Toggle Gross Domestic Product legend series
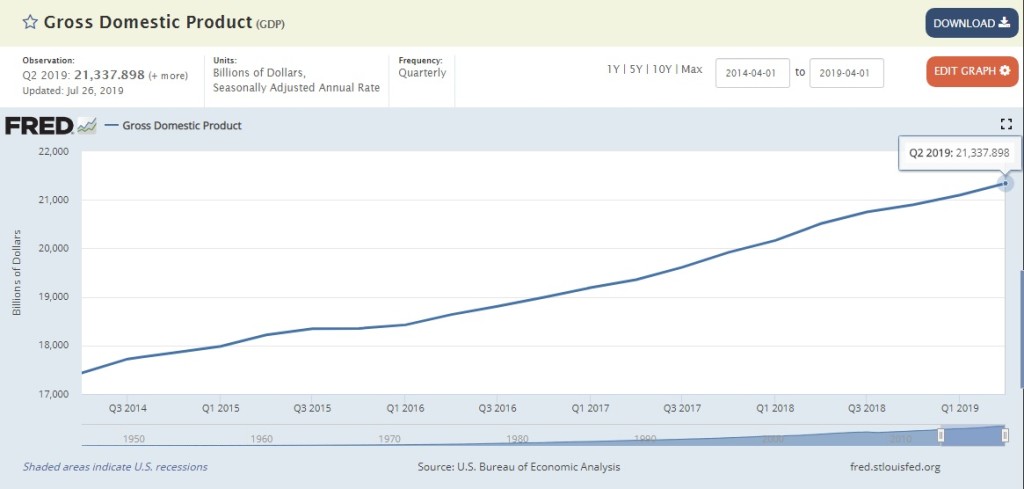Image resolution: width=1024 pixels, height=489 pixels. 180,126
